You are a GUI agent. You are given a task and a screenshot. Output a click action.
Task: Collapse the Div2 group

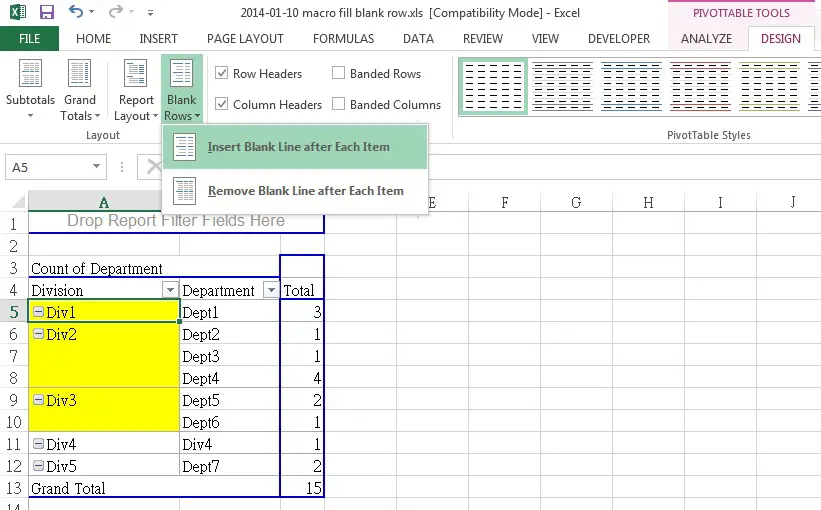tap(38, 334)
